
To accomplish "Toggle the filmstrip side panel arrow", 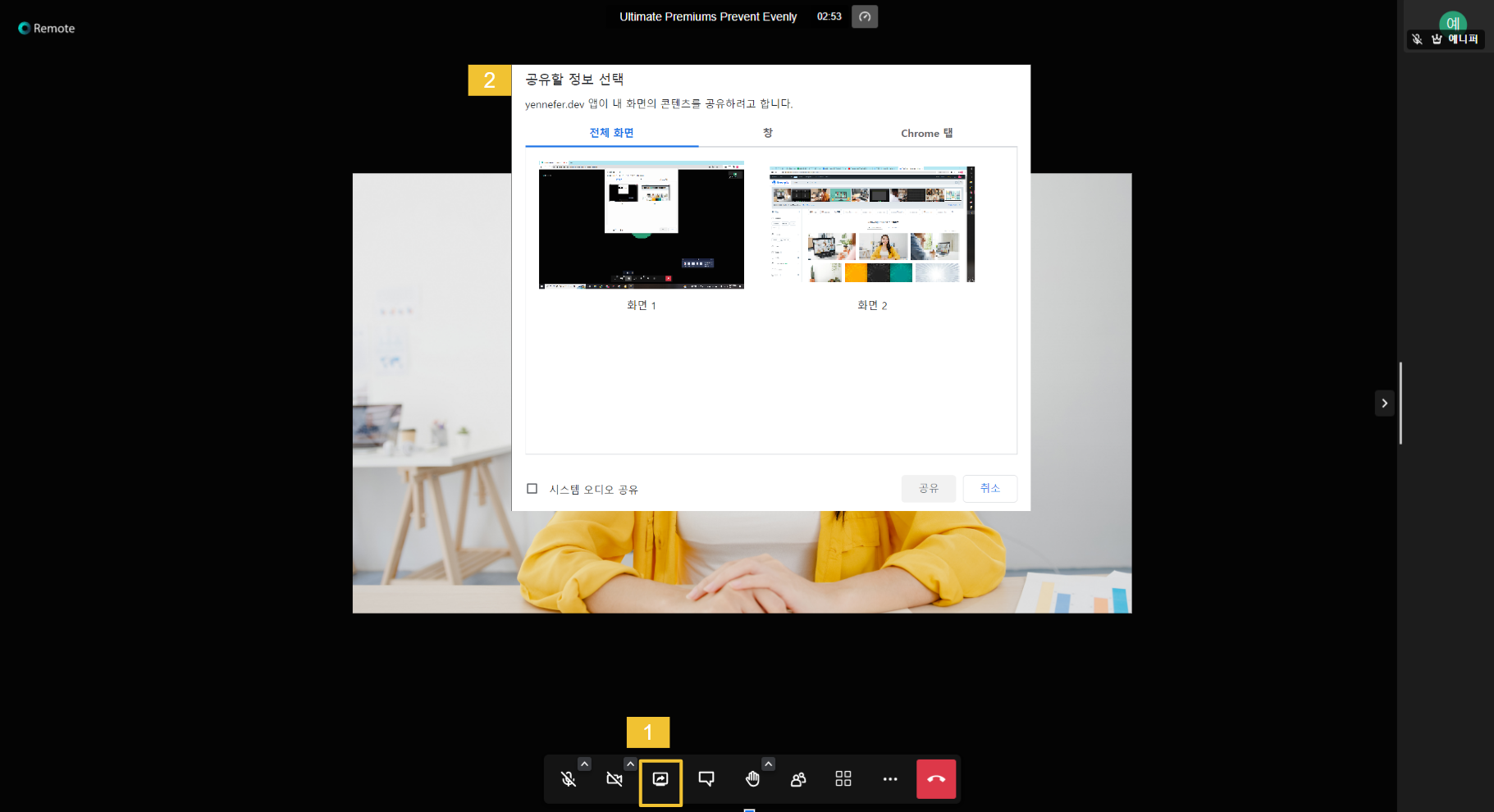I will point(1385,404).
